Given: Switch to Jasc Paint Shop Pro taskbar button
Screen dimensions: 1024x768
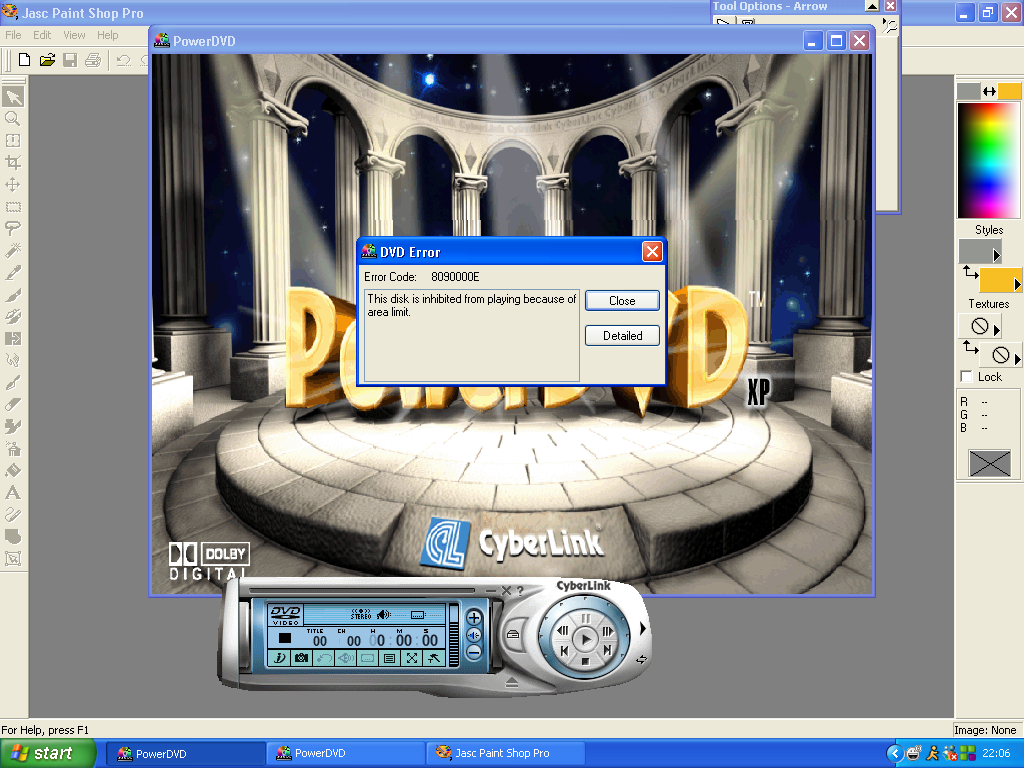Looking at the screenshot, I should click(x=505, y=754).
